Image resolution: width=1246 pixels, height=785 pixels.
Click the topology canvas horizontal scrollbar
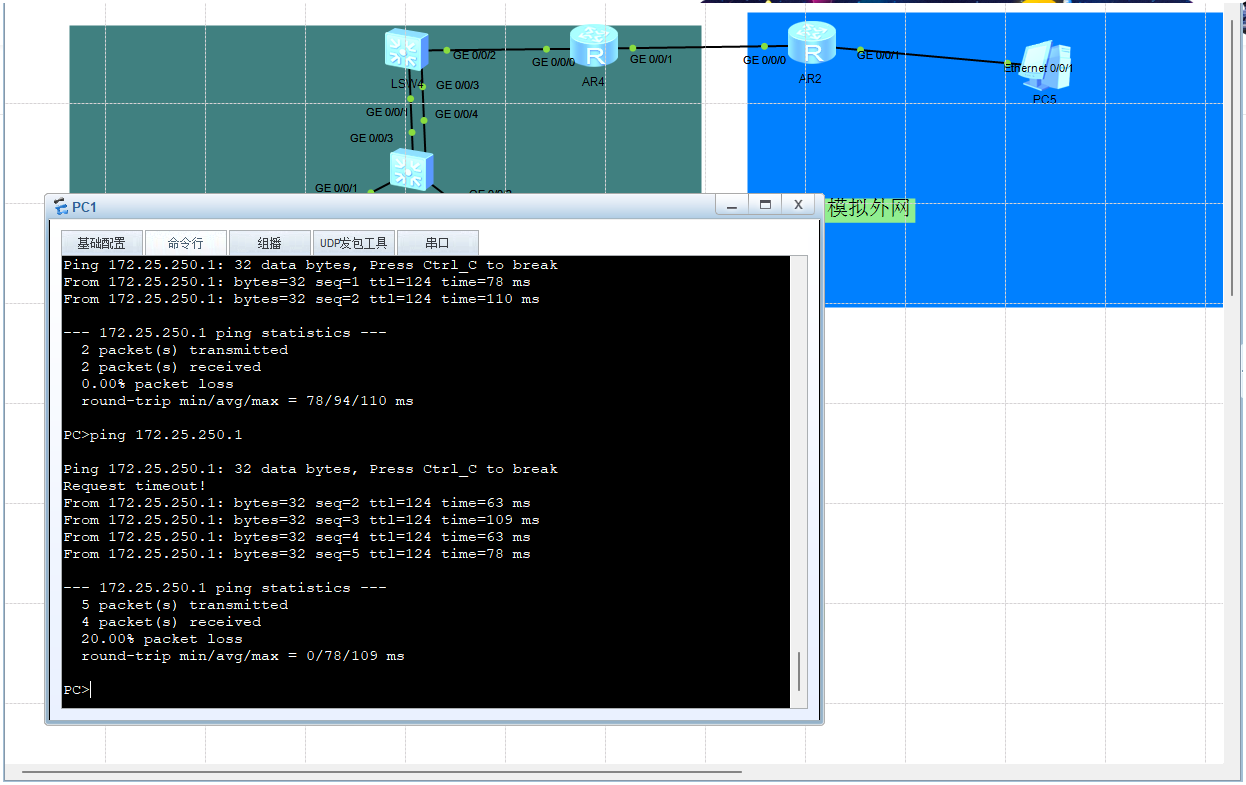pos(381,771)
